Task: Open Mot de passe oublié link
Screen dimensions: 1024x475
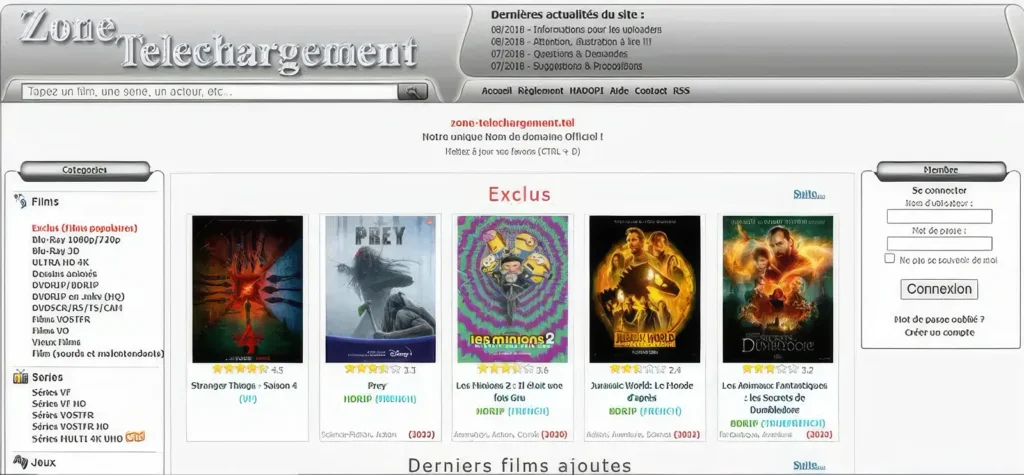Action: (939, 319)
